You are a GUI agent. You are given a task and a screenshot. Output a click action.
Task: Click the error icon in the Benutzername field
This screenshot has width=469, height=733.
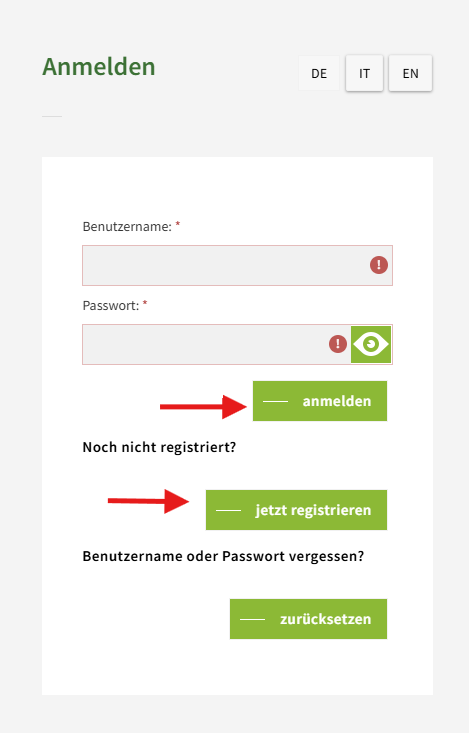pos(379,265)
